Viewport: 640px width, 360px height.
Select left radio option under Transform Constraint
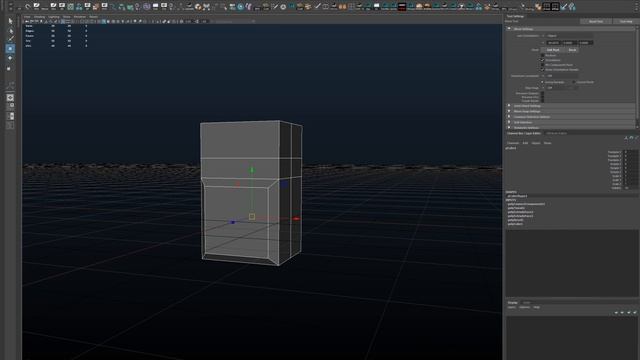[x=543, y=82]
